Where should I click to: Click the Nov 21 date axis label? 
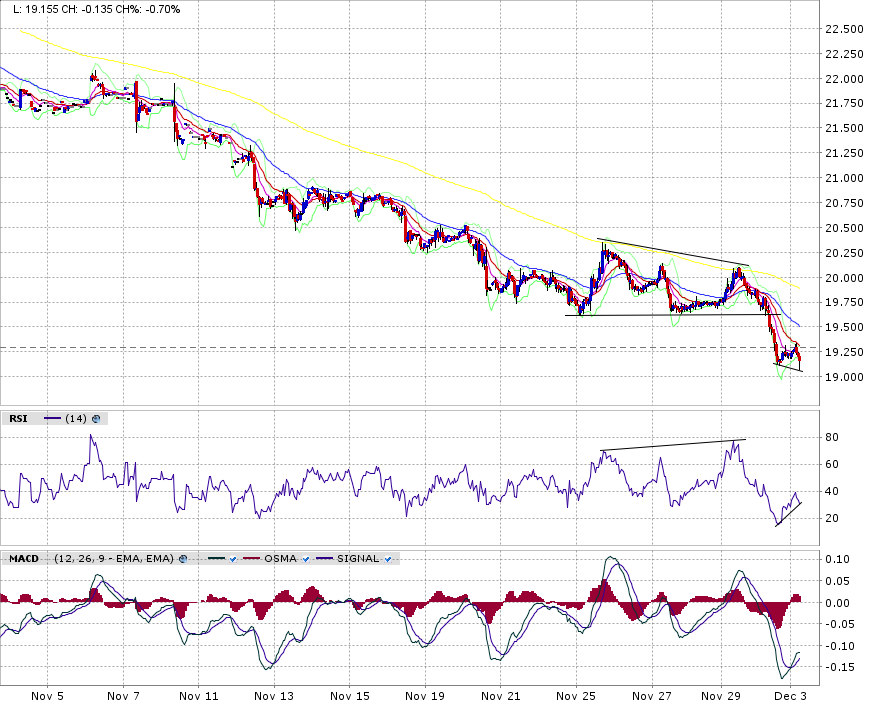click(x=501, y=696)
